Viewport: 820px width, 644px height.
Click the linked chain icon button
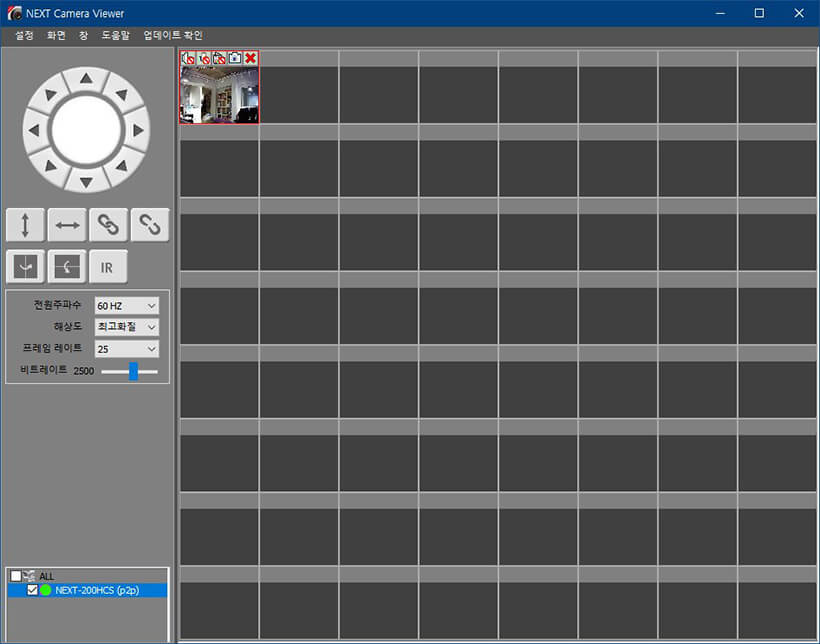(x=108, y=225)
